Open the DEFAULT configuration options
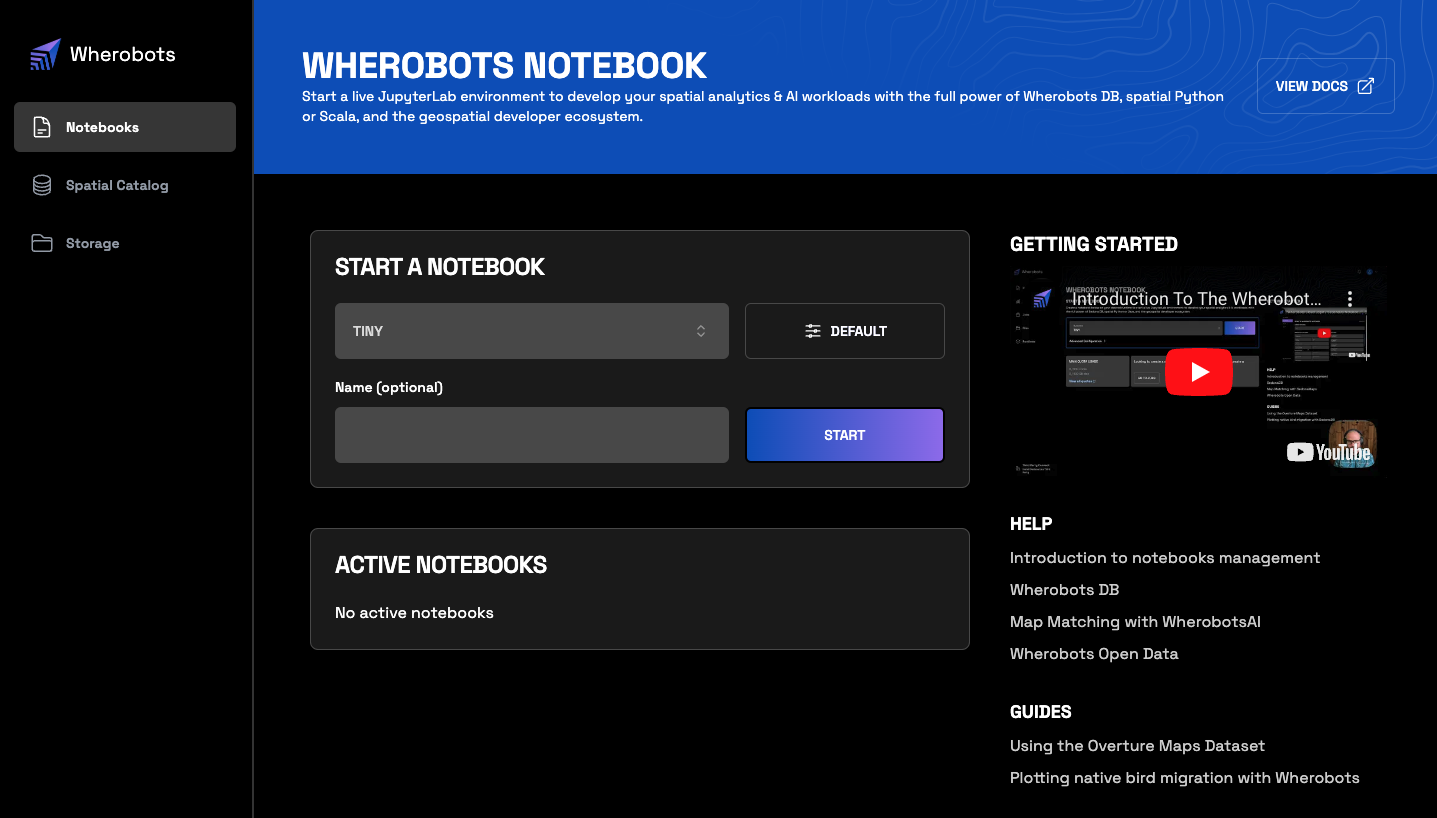This screenshot has height=818, width=1437. click(845, 331)
